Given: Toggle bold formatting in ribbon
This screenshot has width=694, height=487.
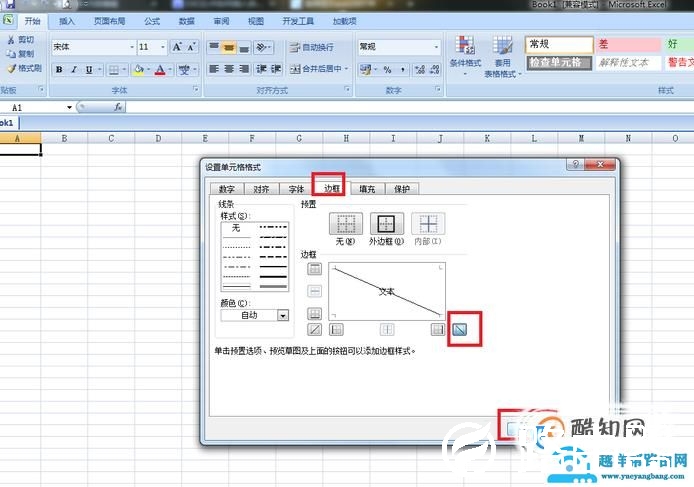Looking at the screenshot, I should [59, 70].
